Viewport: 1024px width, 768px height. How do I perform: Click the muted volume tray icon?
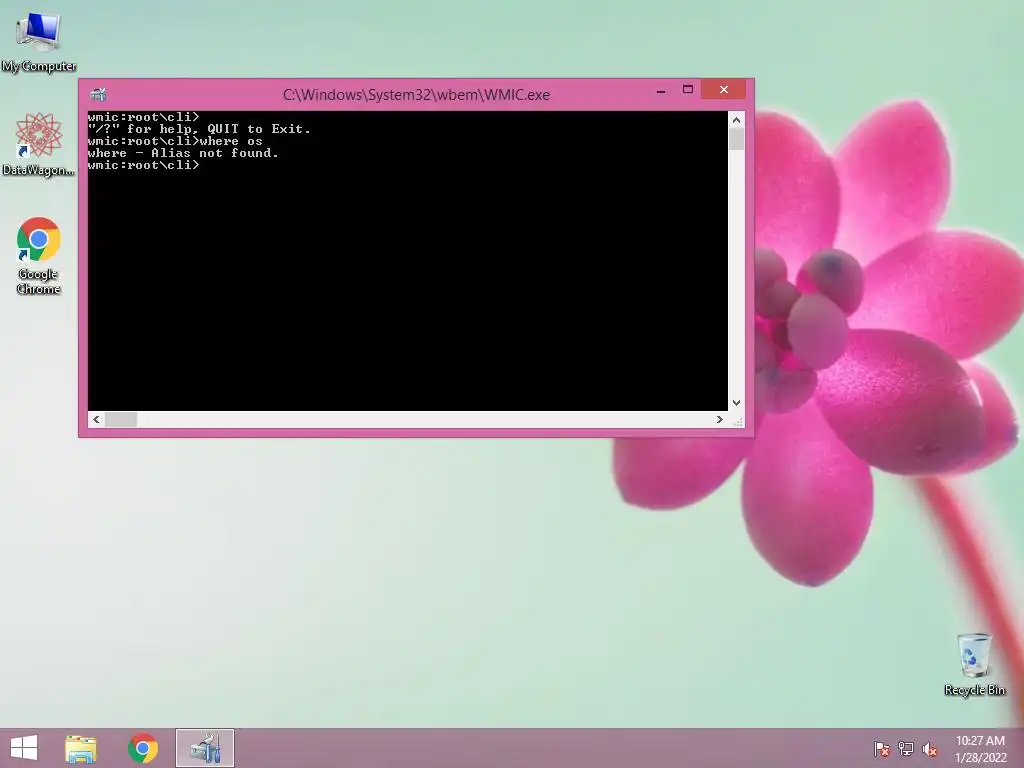point(930,749)
